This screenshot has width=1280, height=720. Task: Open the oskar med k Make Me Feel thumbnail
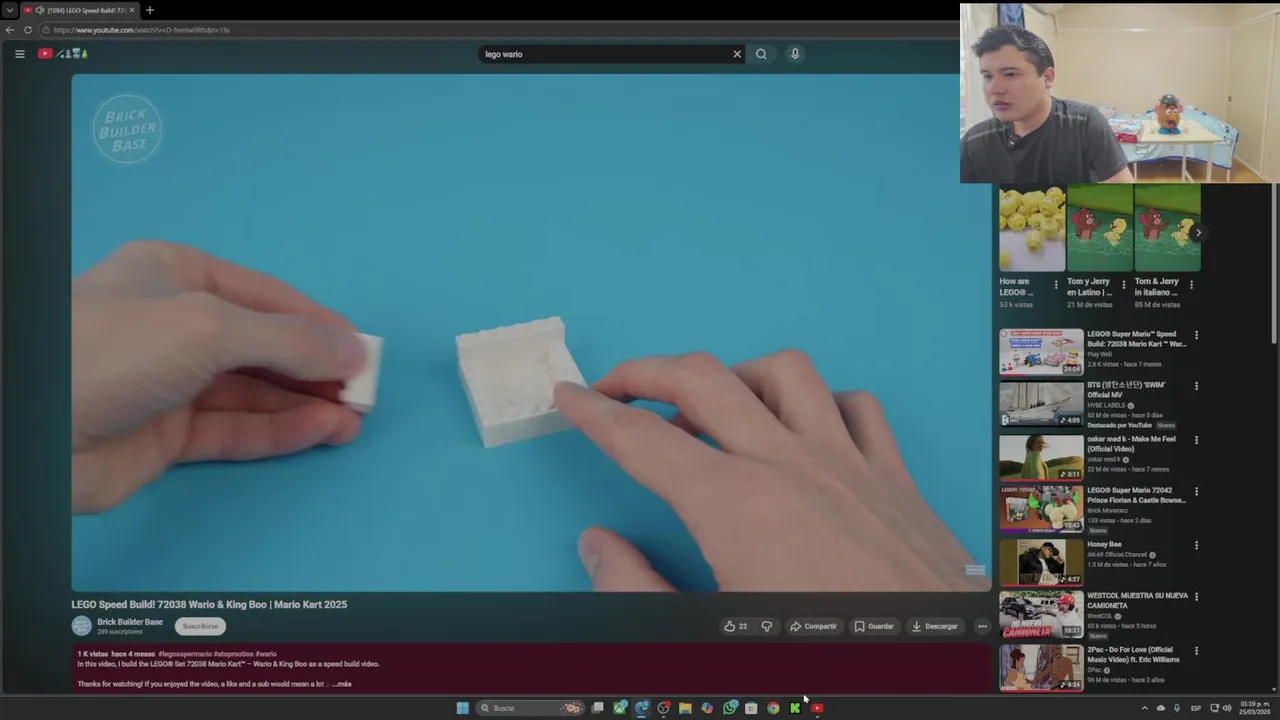1041,457
